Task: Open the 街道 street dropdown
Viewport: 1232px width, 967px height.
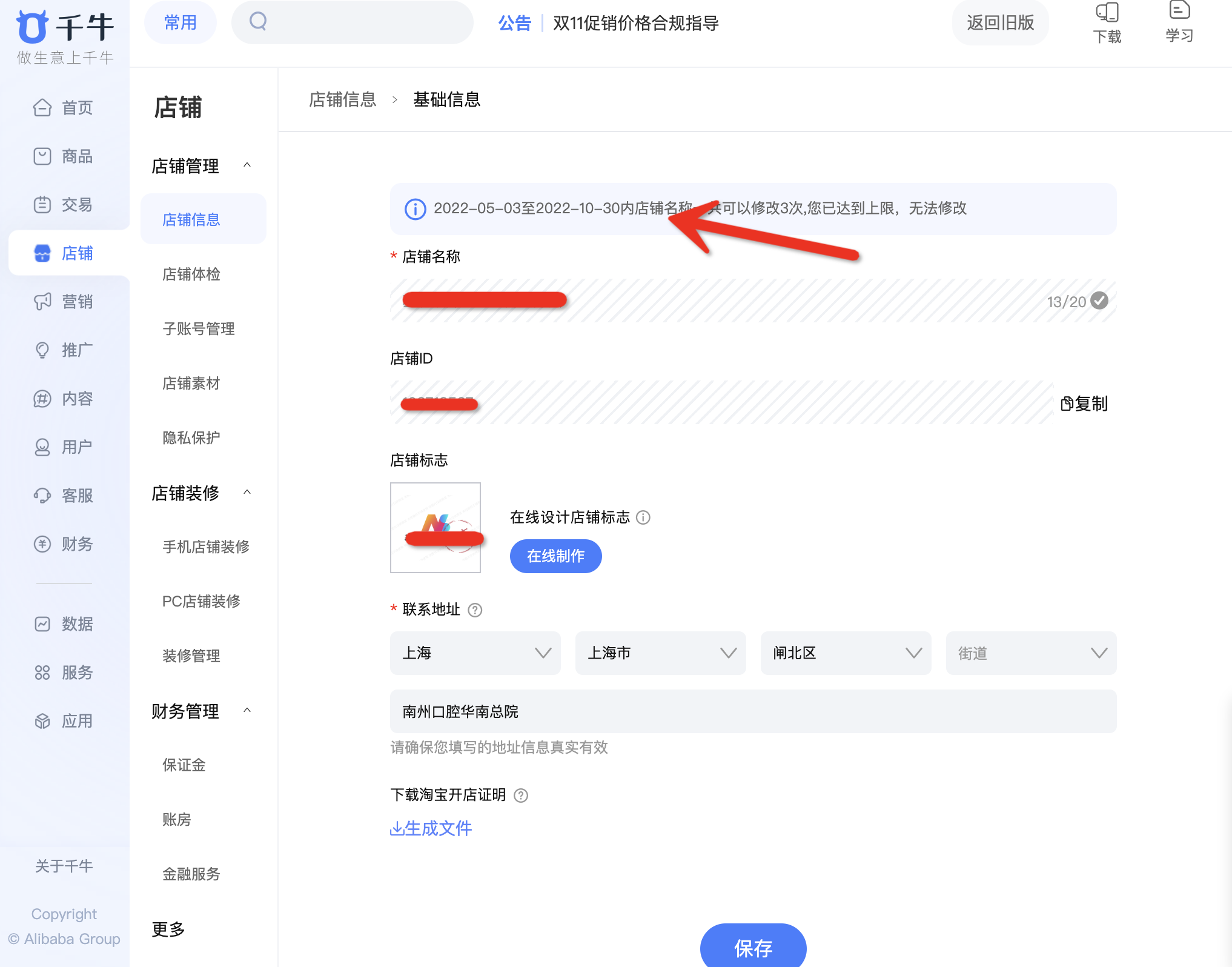Action: coord(1032,653)
